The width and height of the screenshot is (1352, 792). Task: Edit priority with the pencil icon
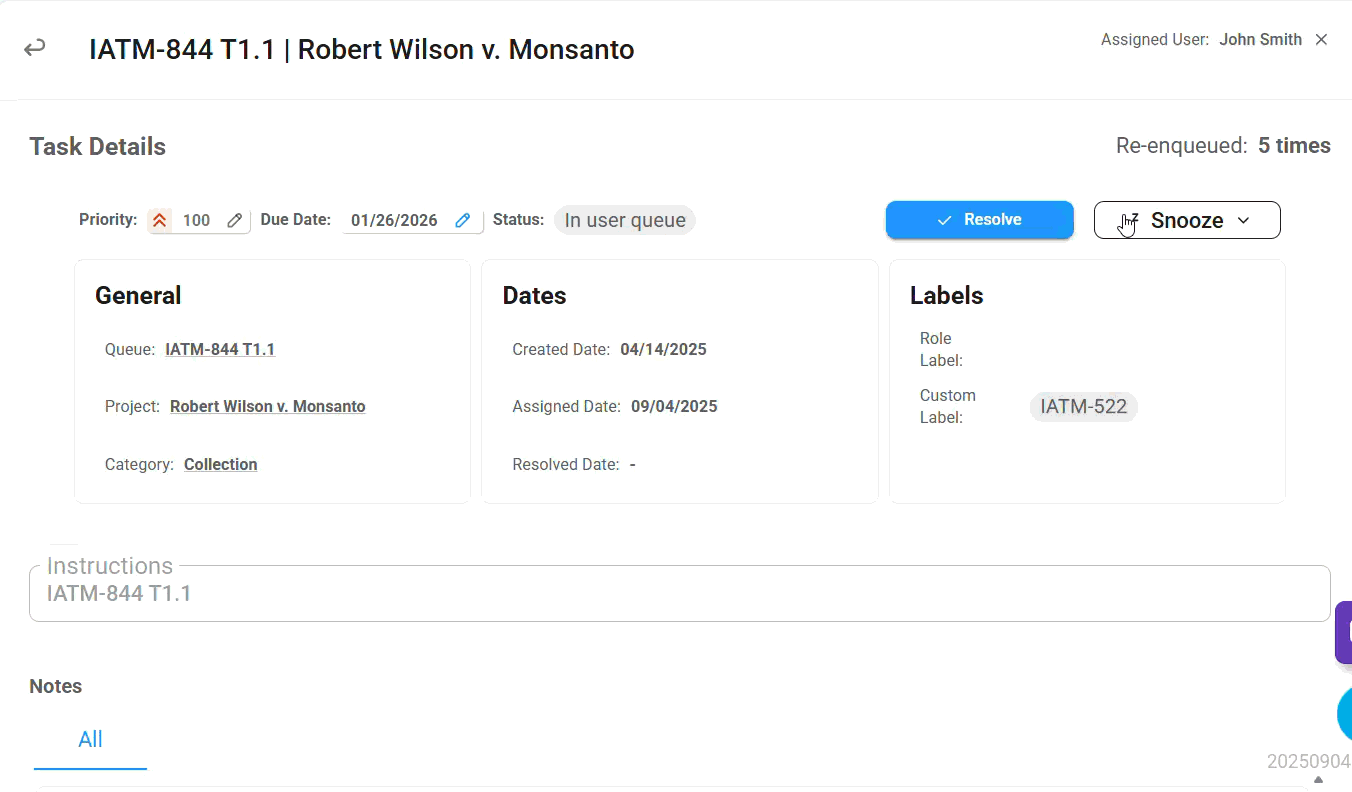(235, 220)
